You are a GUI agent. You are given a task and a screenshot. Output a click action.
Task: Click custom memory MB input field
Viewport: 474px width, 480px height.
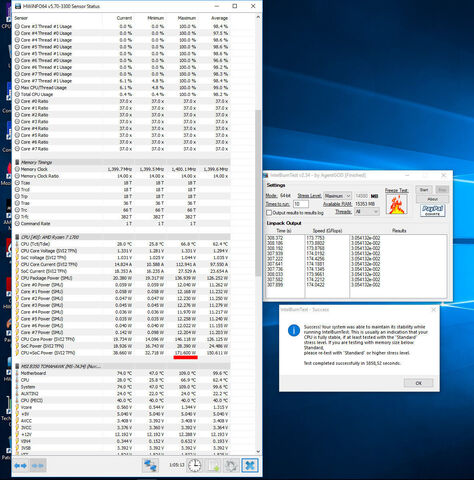pos(361,196)
